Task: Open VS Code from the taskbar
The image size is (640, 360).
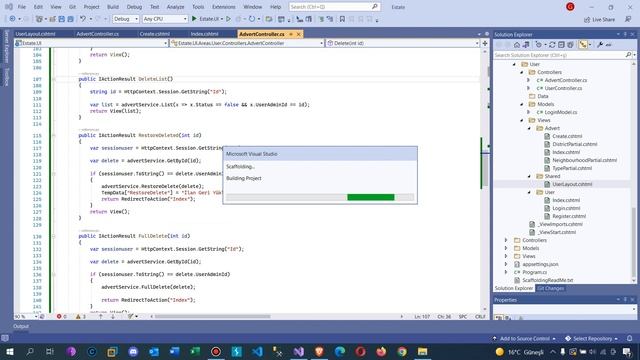Action: (x=257, y=351)
